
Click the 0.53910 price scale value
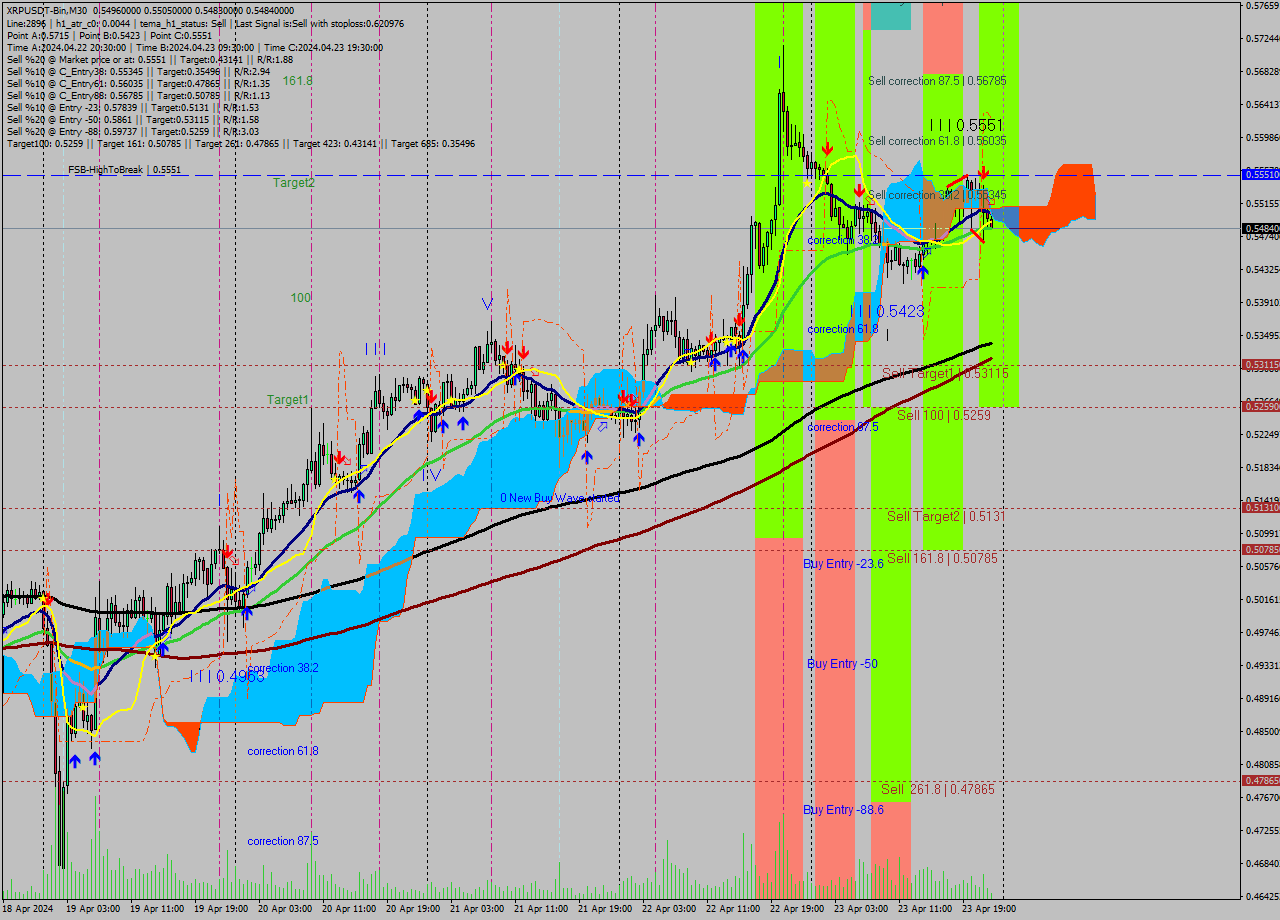click(x=1262, y=302)
